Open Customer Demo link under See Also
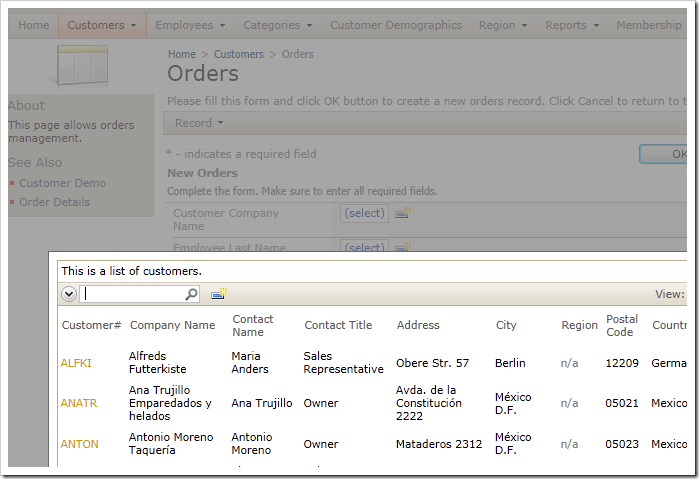Screen dimensions: 699x479 [62, 183]
